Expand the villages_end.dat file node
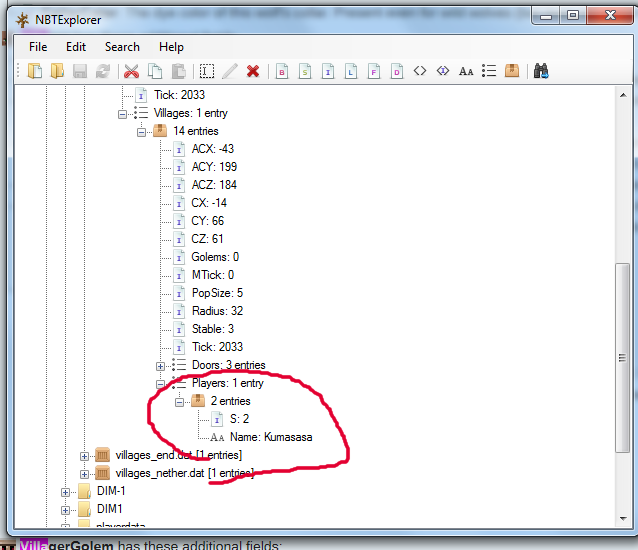 click(x=85, y=455)
